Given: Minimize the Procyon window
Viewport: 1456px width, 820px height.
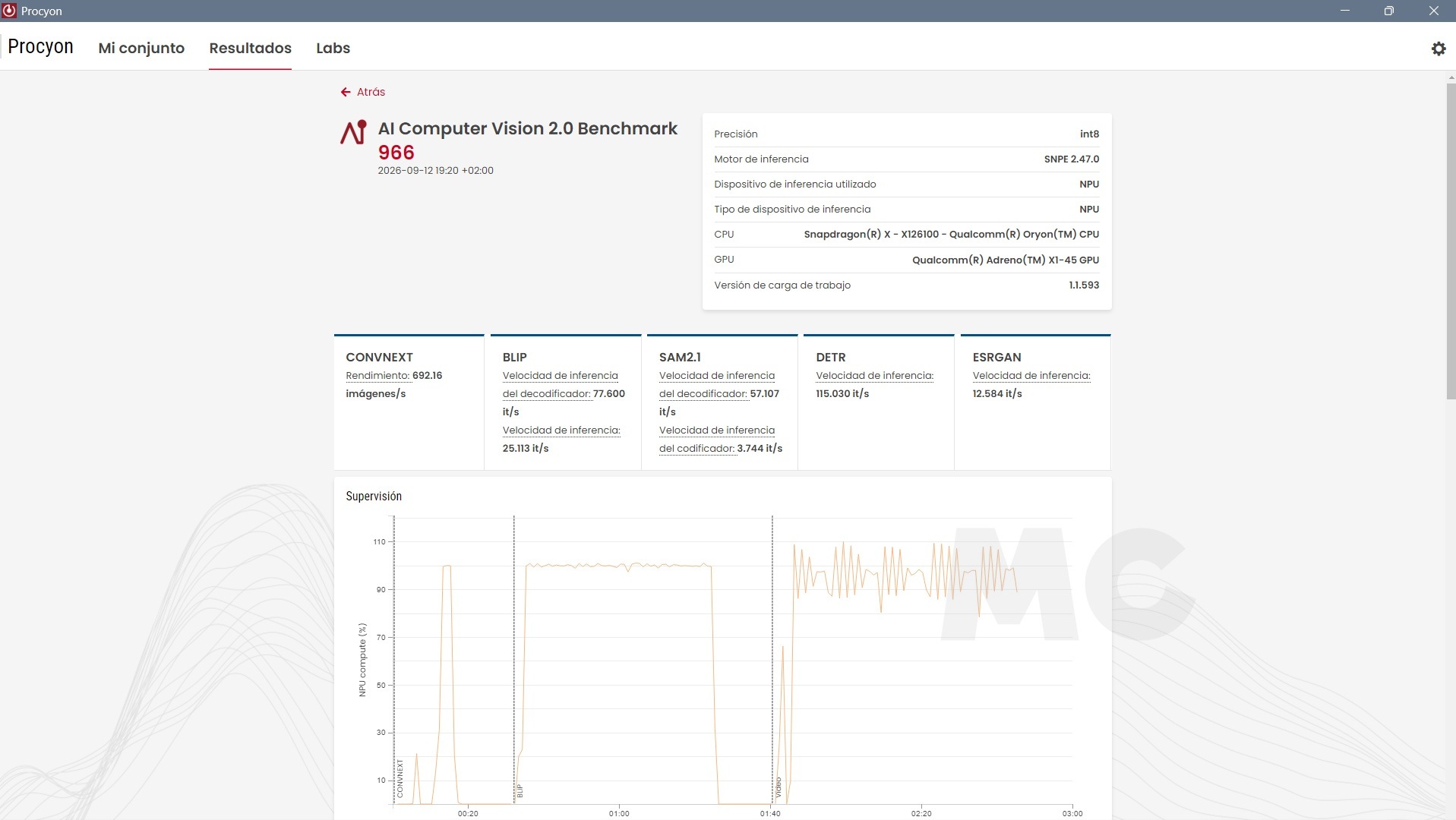Looking at the screenshot, I should 1345,11.
